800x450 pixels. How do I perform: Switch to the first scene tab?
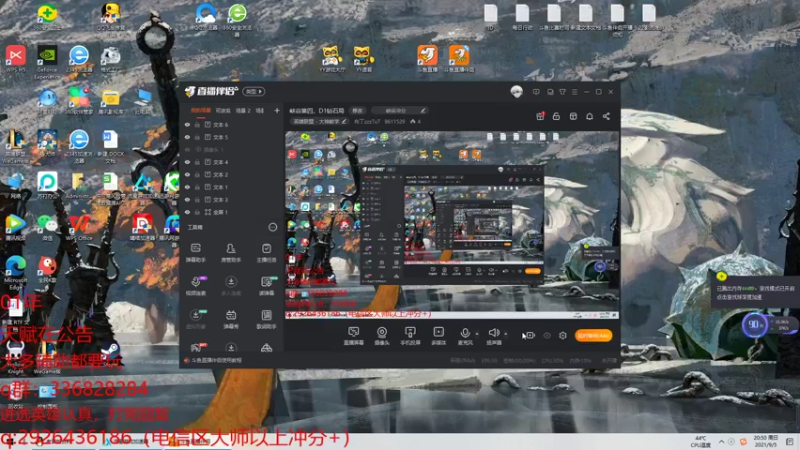click(201, 110)
